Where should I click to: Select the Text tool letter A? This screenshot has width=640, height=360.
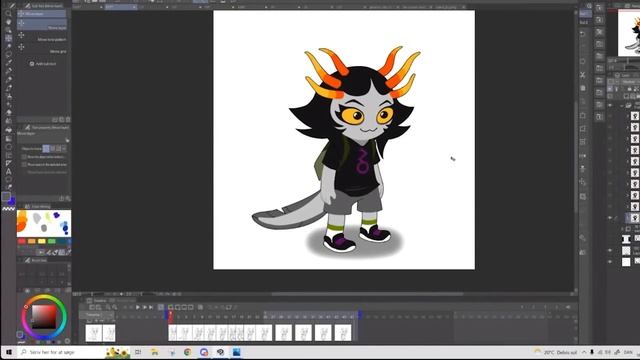8,171
